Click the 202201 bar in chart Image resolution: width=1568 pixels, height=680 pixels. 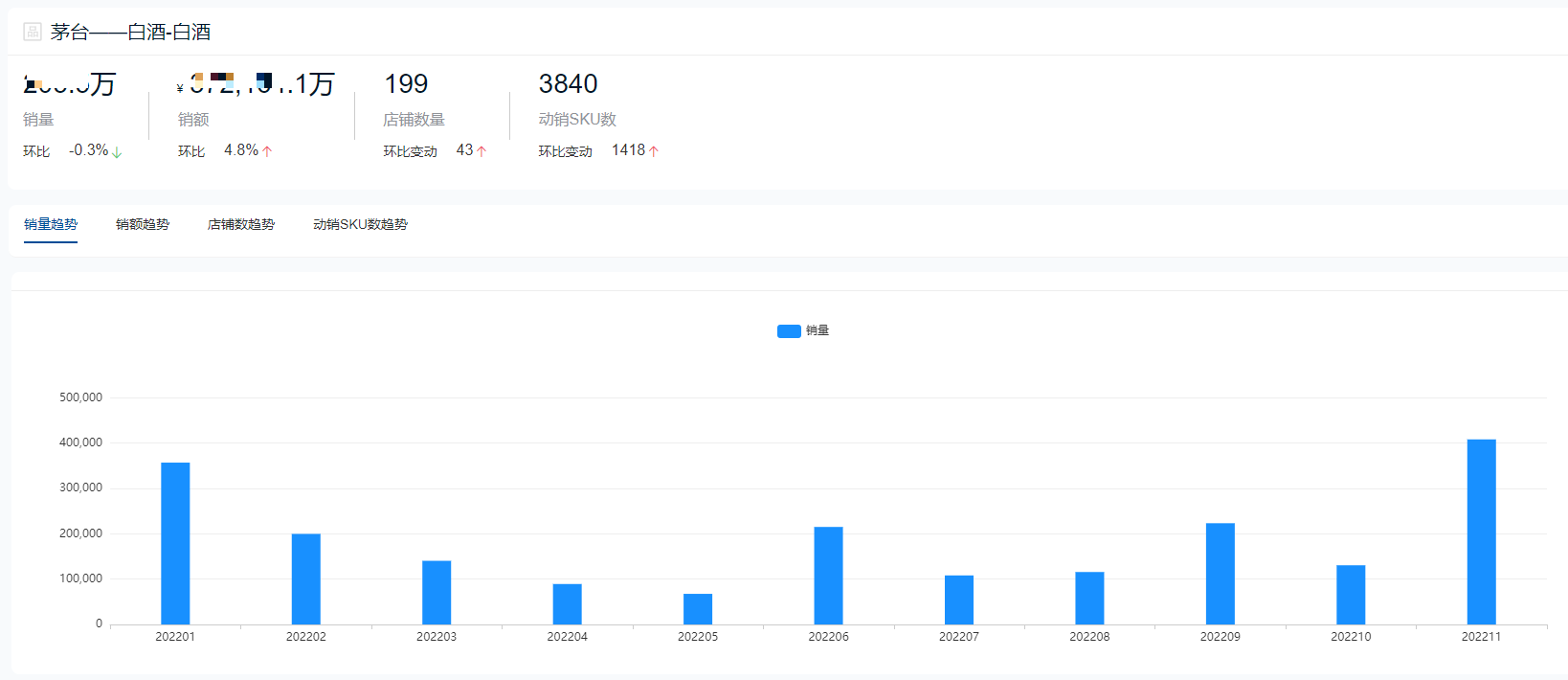175,543
